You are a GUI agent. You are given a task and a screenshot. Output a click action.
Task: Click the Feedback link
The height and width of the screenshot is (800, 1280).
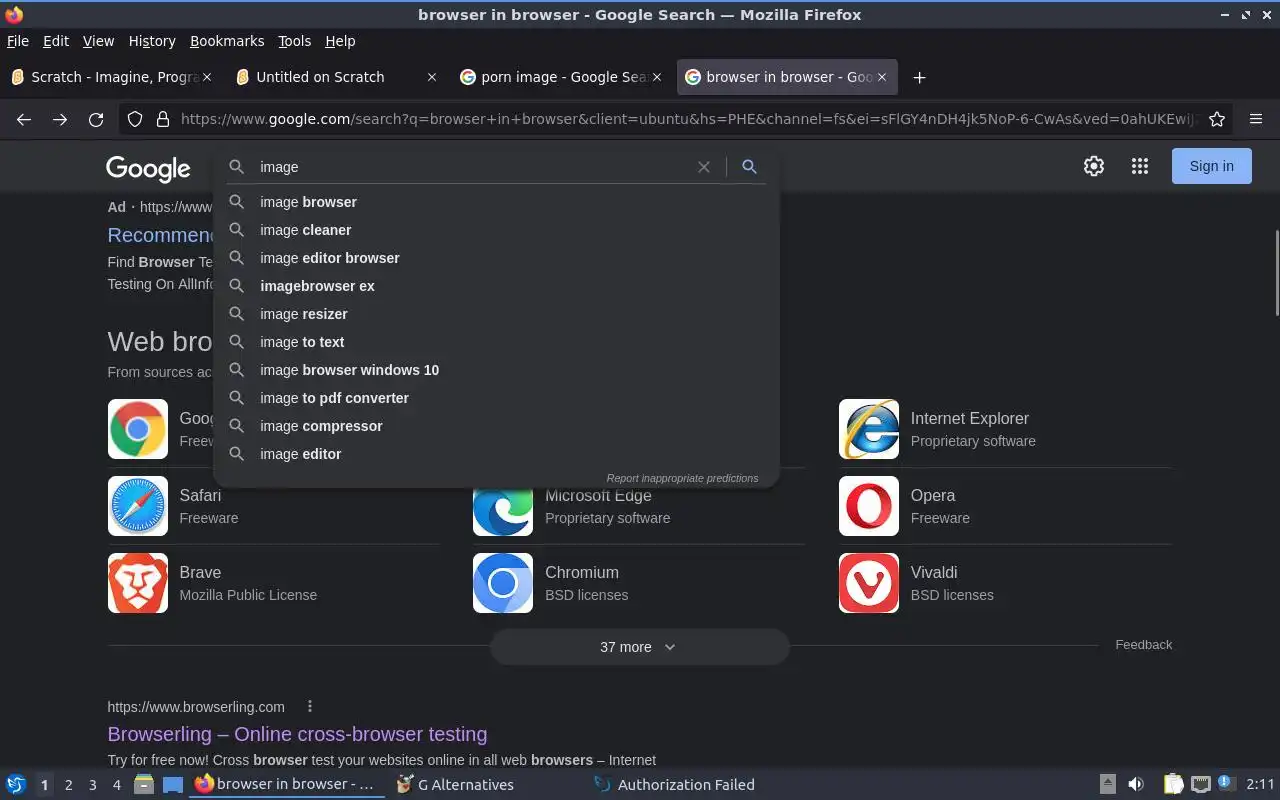tap(1144, 645)
